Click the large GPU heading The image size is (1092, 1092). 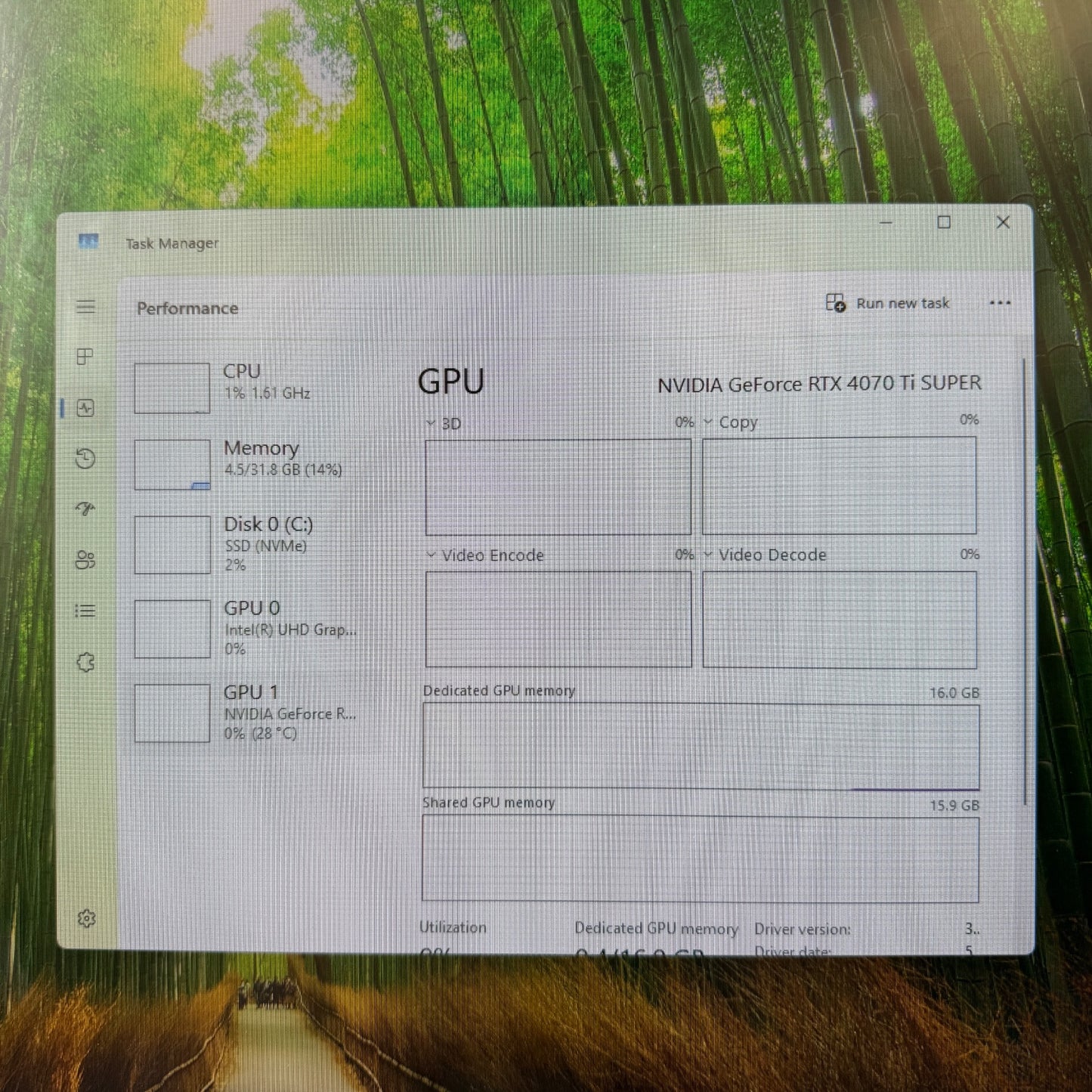coord(451,382)
